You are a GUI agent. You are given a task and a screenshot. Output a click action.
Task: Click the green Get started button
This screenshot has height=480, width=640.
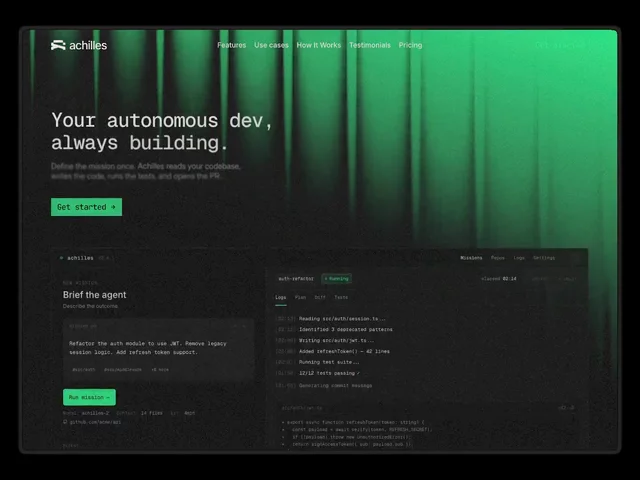click(x=87, y=207)
